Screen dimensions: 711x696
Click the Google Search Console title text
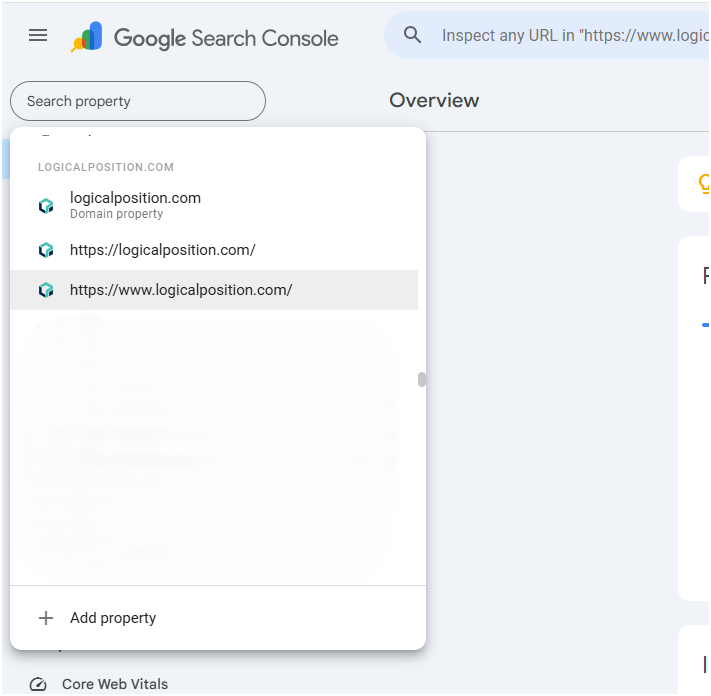pyautogui.click(x=226, y=38)
